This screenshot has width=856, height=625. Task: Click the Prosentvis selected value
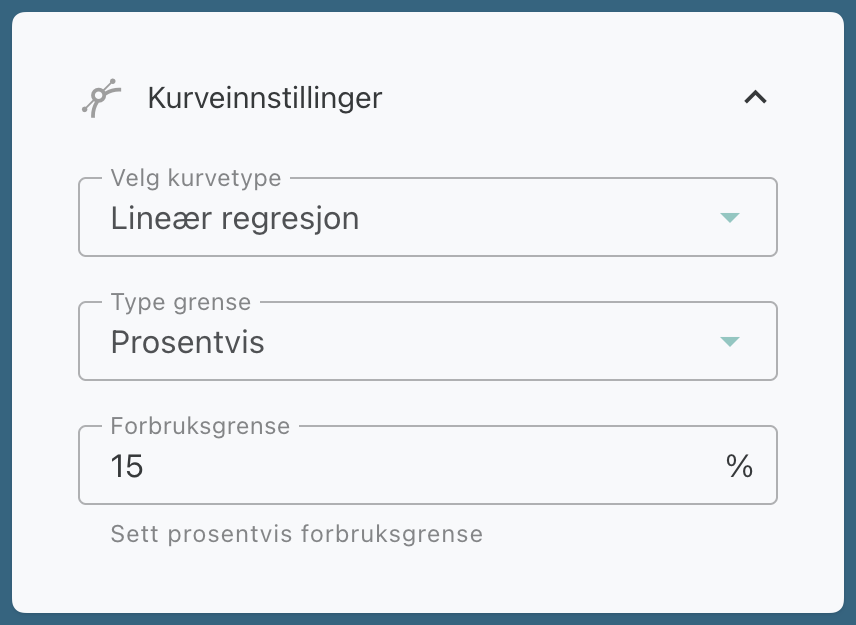click(187, 342)
